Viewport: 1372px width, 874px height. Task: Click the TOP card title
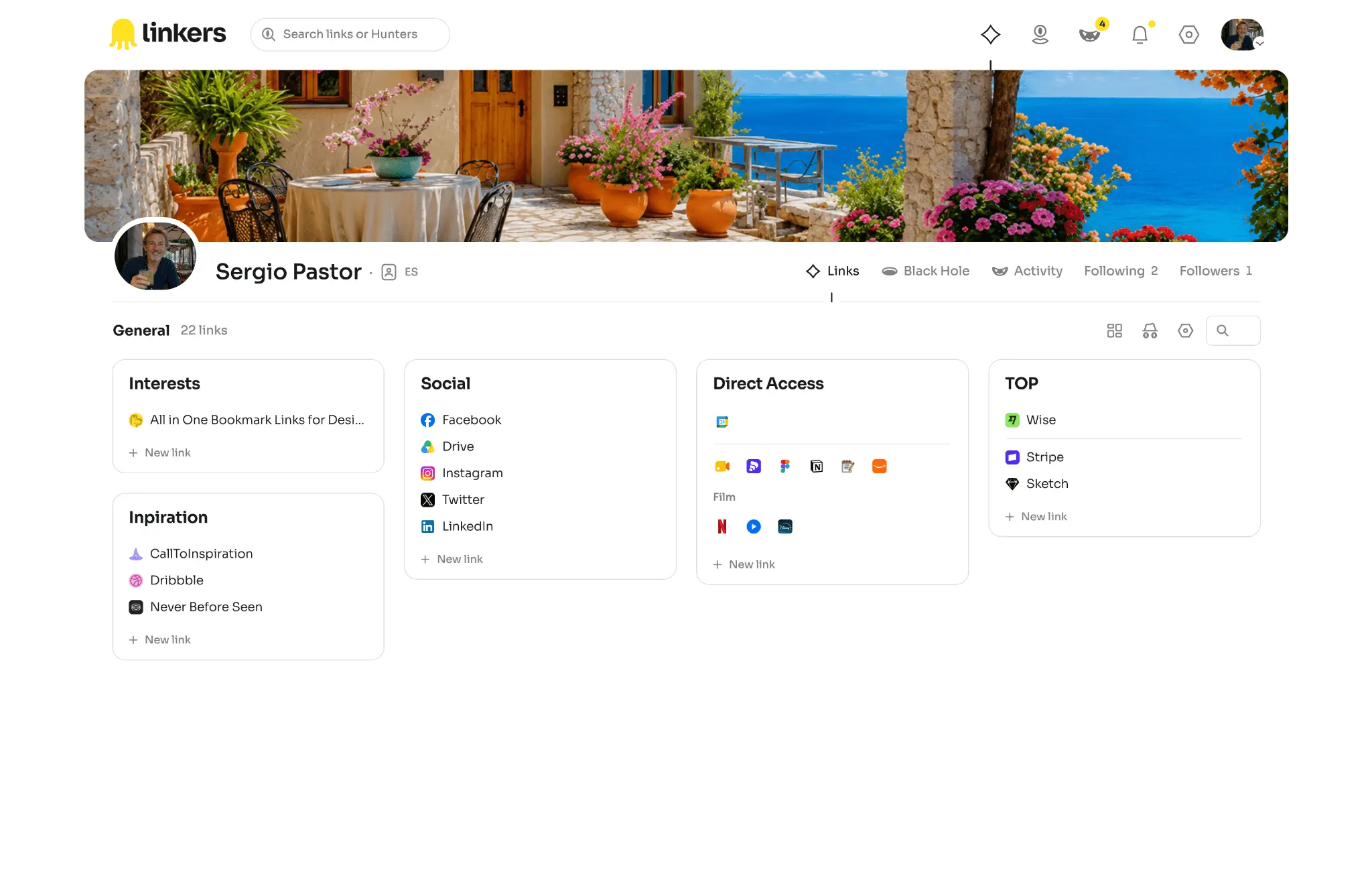tap(1022, 383)
